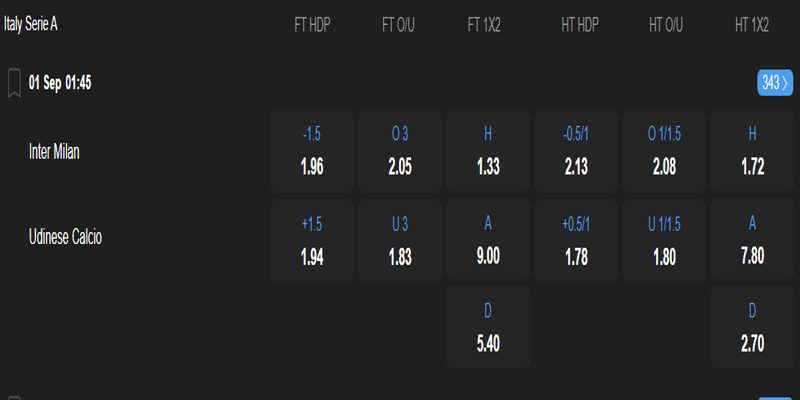
Task: Bet on half-time Home win at 1.72
Action: point(752,151)
